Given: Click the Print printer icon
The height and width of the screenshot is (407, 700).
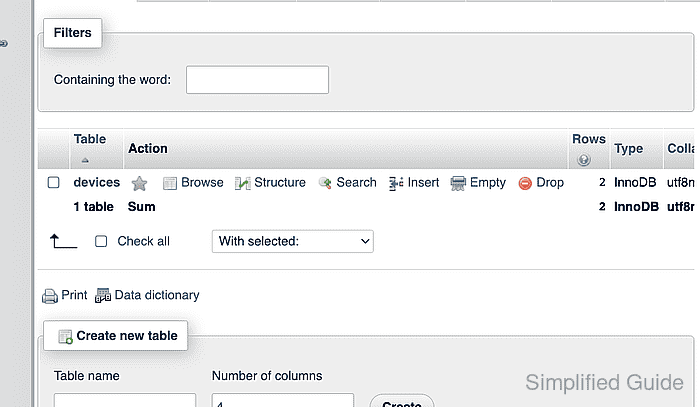Looking at the screenshot, I should tap(50, 296).
